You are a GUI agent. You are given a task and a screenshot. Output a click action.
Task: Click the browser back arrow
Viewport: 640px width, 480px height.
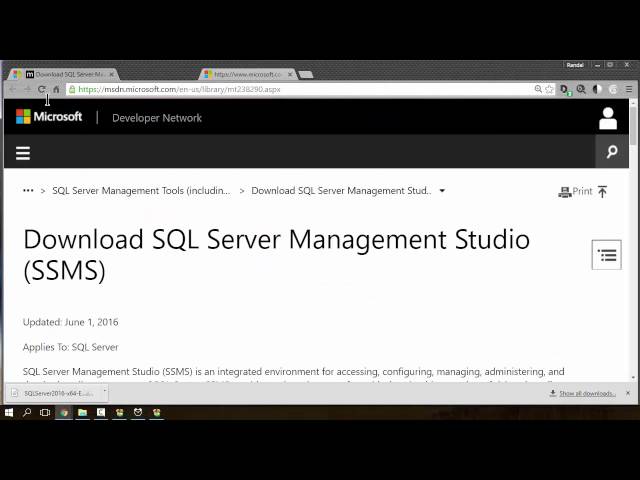point(13,89)
